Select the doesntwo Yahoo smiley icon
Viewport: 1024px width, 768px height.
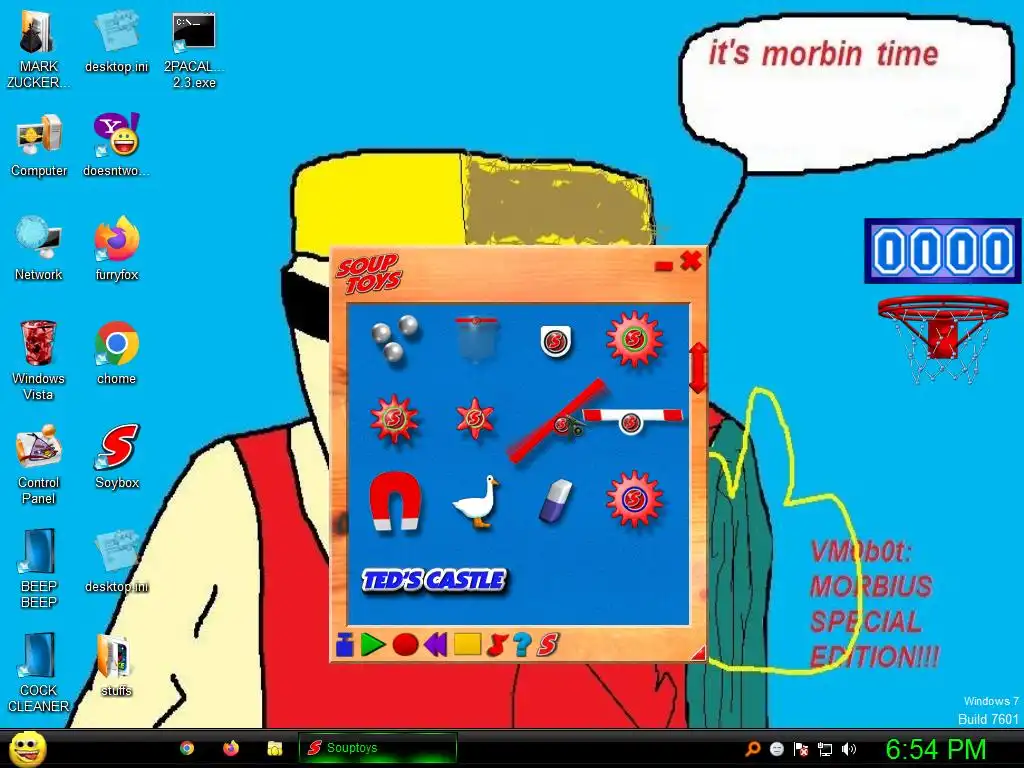tap(117, 145)
